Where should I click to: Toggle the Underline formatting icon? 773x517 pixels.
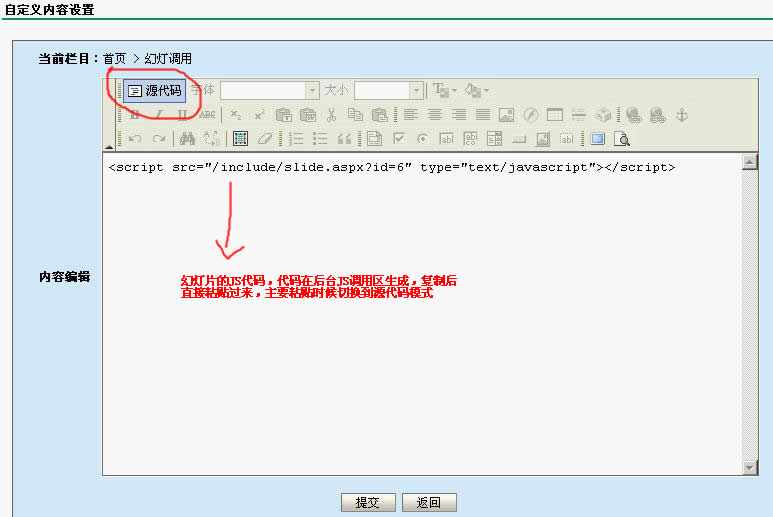182,115
